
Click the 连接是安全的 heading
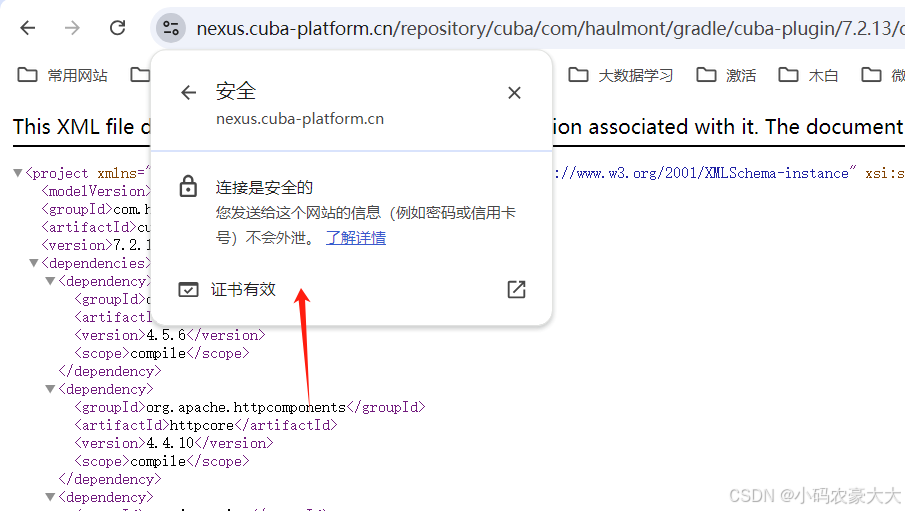pyautogui.click(x=264, y=187)
